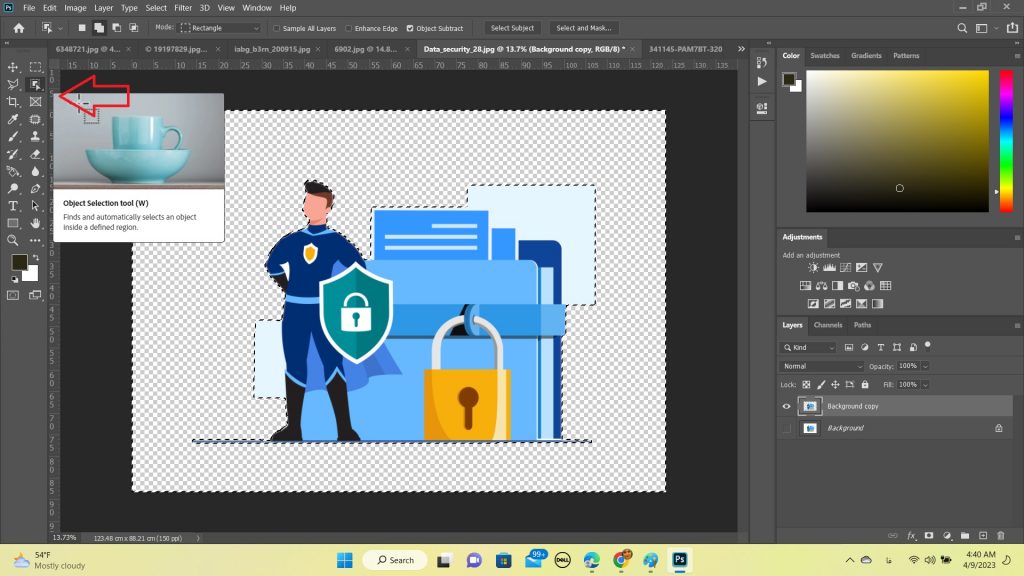The image size is (1024, 576).
Task: Add a Brightness/Contrast adjustment
Action: (815, 268)
